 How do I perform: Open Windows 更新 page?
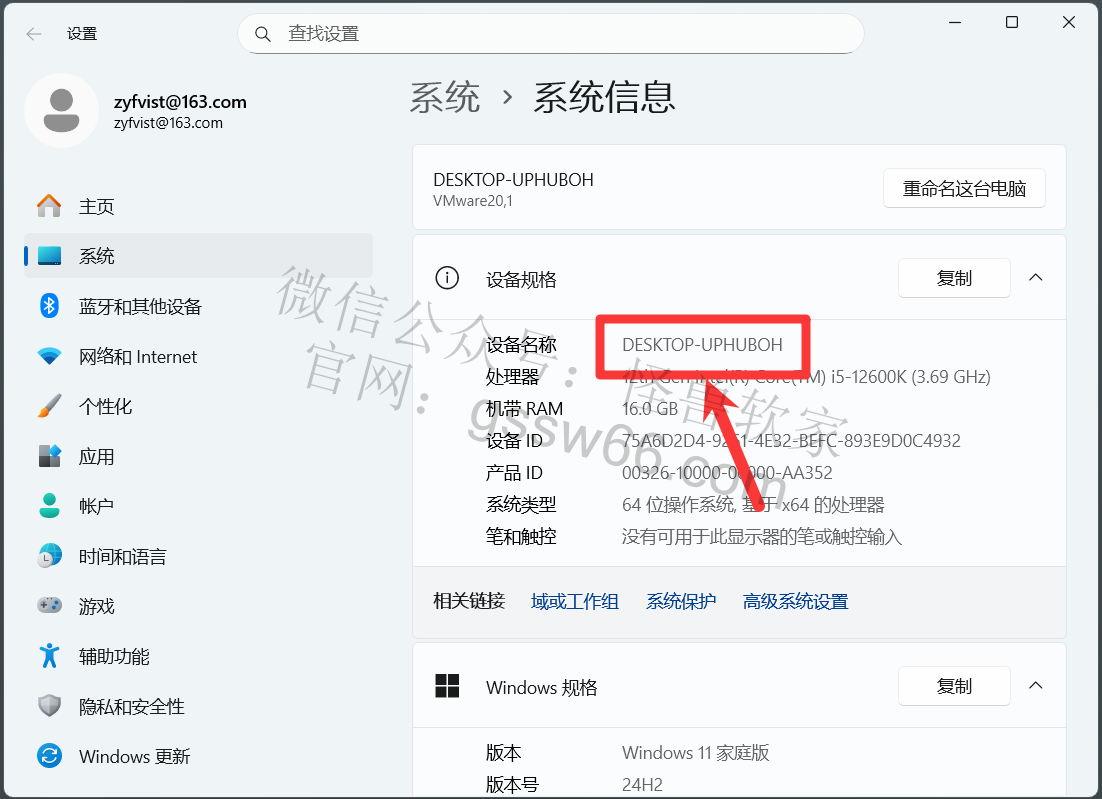click(x=198, y=756)
